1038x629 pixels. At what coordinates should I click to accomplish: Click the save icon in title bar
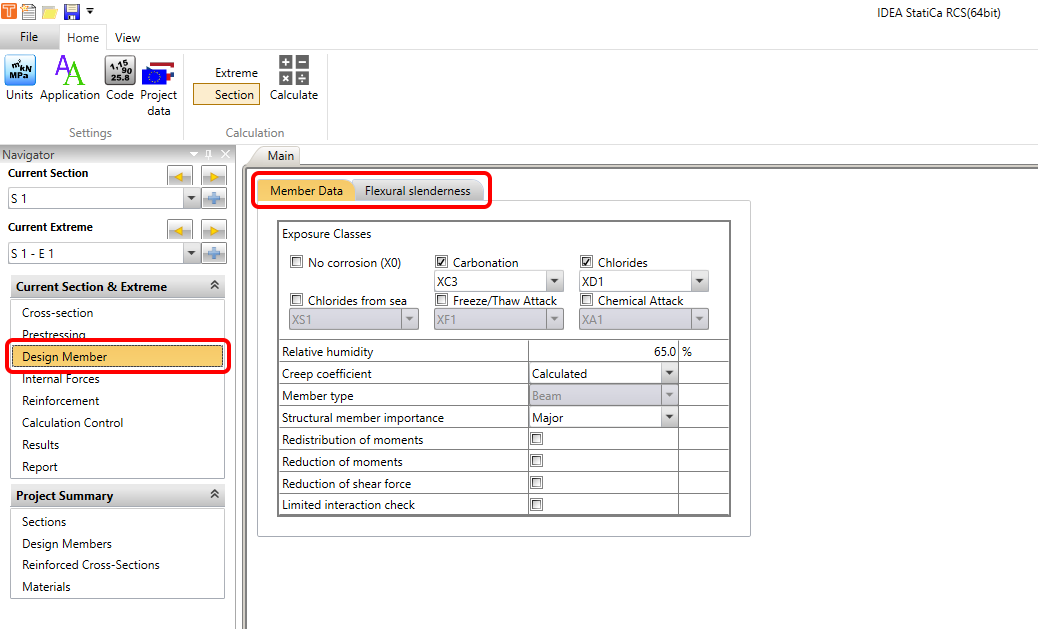tap(71, 12)
